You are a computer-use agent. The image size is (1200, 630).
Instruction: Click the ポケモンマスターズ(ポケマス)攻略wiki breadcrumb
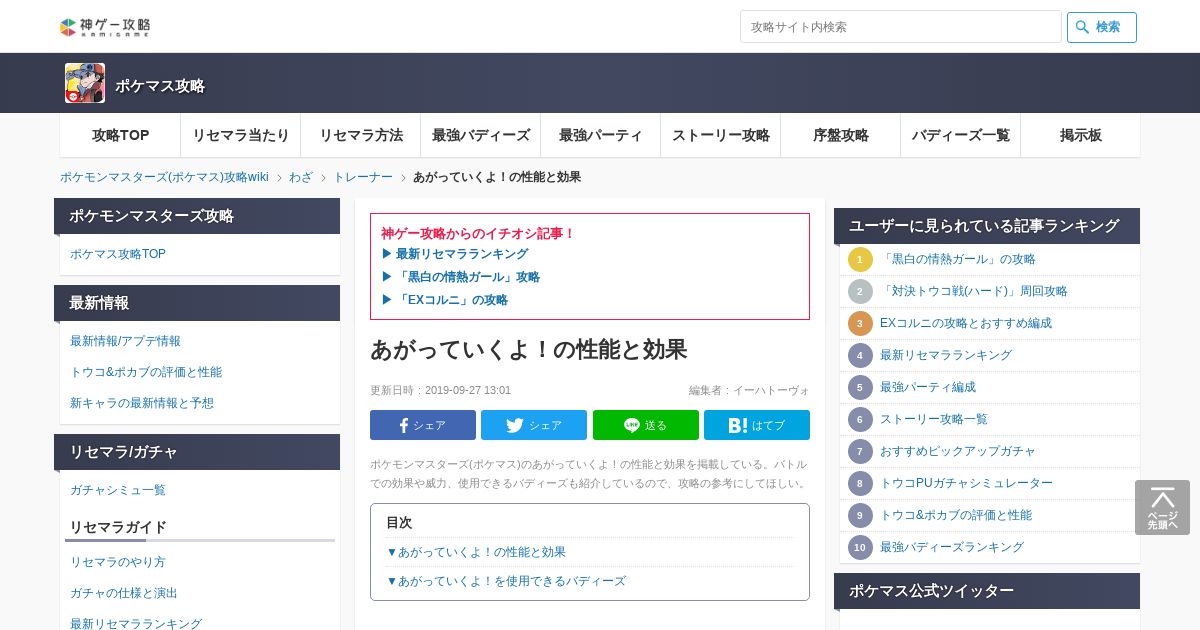(x=164, y=177)
